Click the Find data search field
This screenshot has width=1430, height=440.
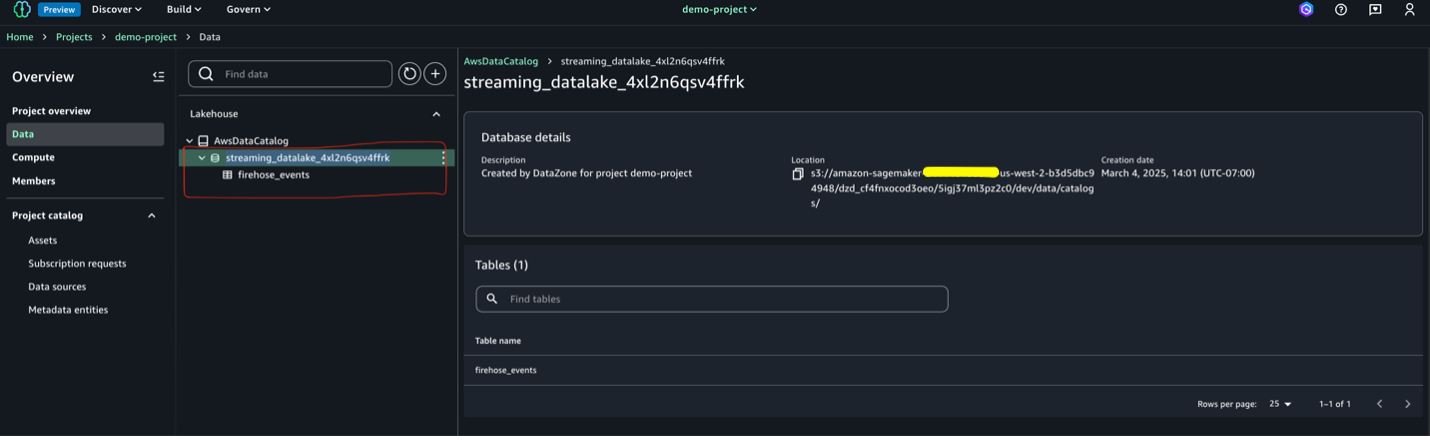[291, 74]
